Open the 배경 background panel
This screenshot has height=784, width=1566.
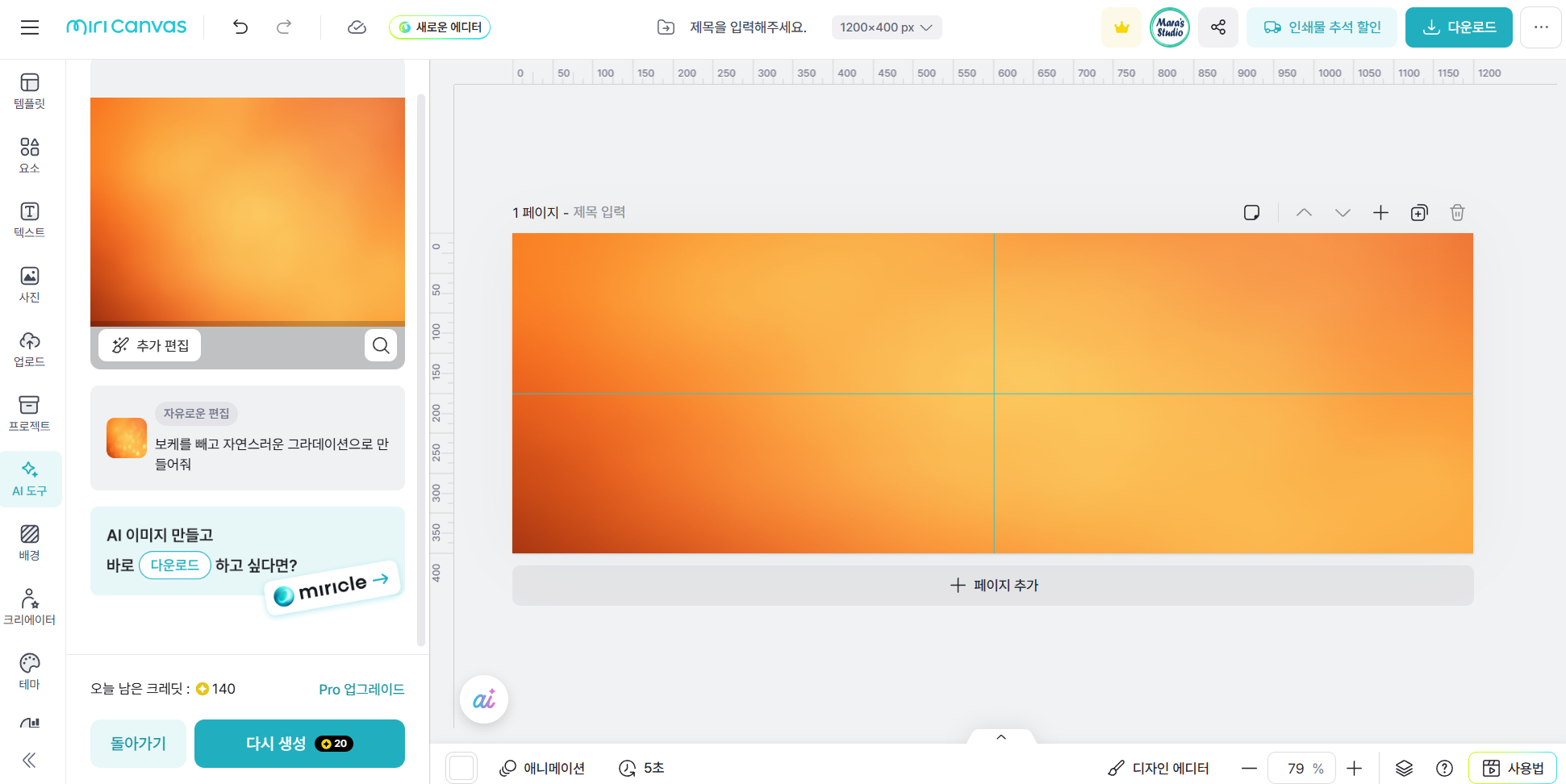[x=30, y=542]
